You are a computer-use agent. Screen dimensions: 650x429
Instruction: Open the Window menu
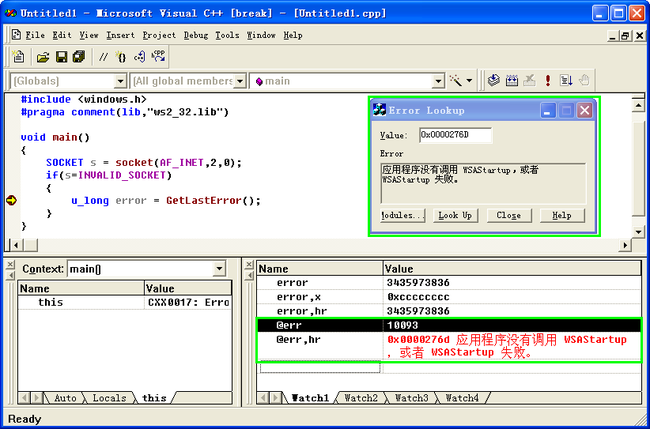pyautogui.click(x=261, y=35)
